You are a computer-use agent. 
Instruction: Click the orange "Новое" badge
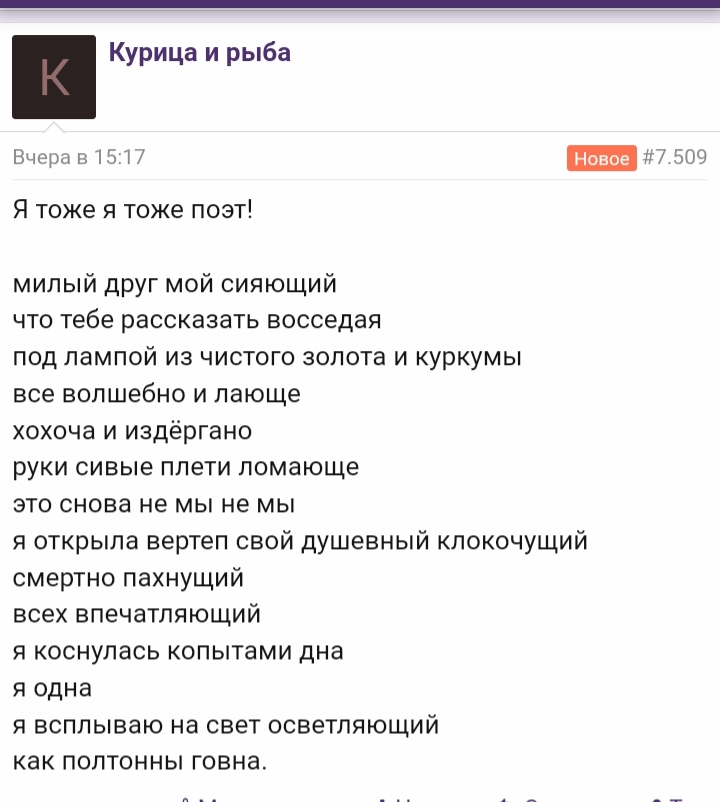coord(601,158)
